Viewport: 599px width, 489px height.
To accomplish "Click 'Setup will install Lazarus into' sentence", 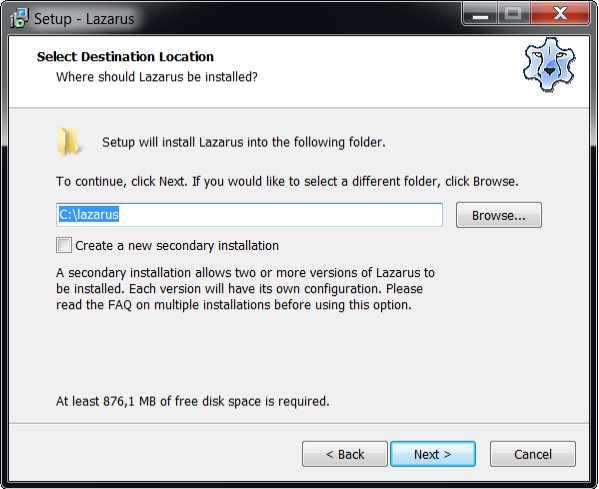I will (244, 142).
